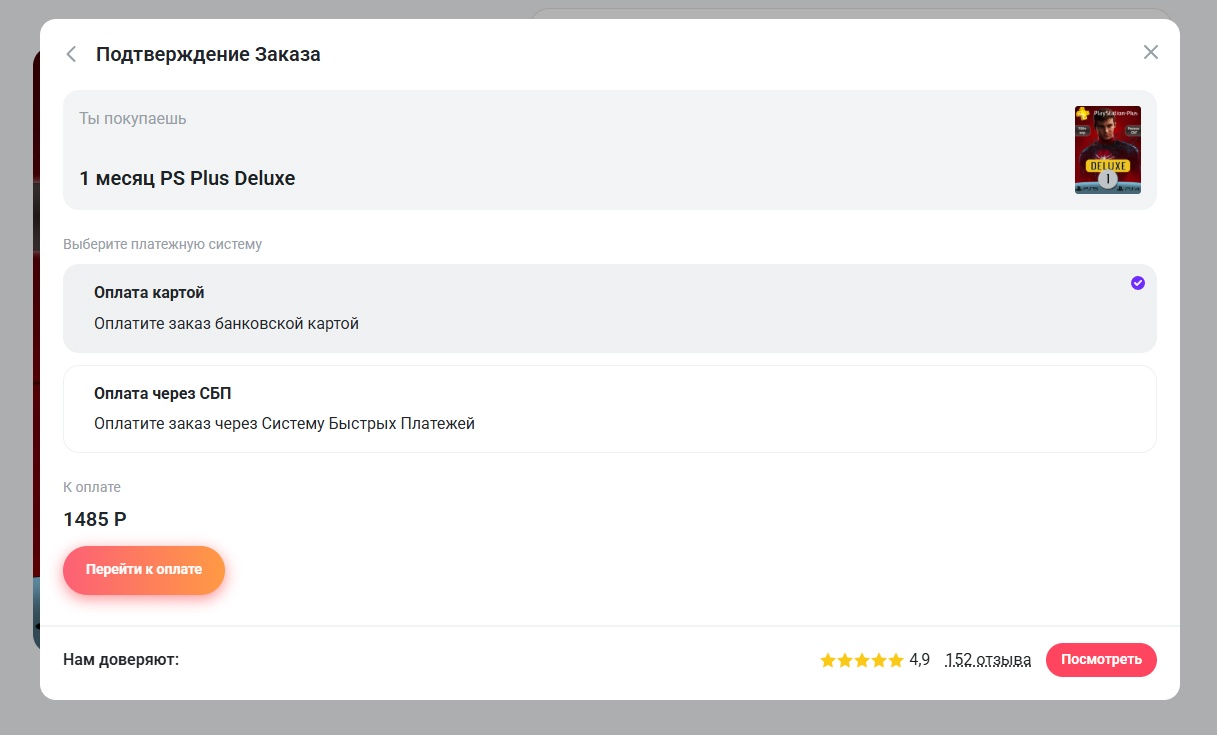Click the 4,9 rating score
The image size is (1217, 735).
(919, 660)
